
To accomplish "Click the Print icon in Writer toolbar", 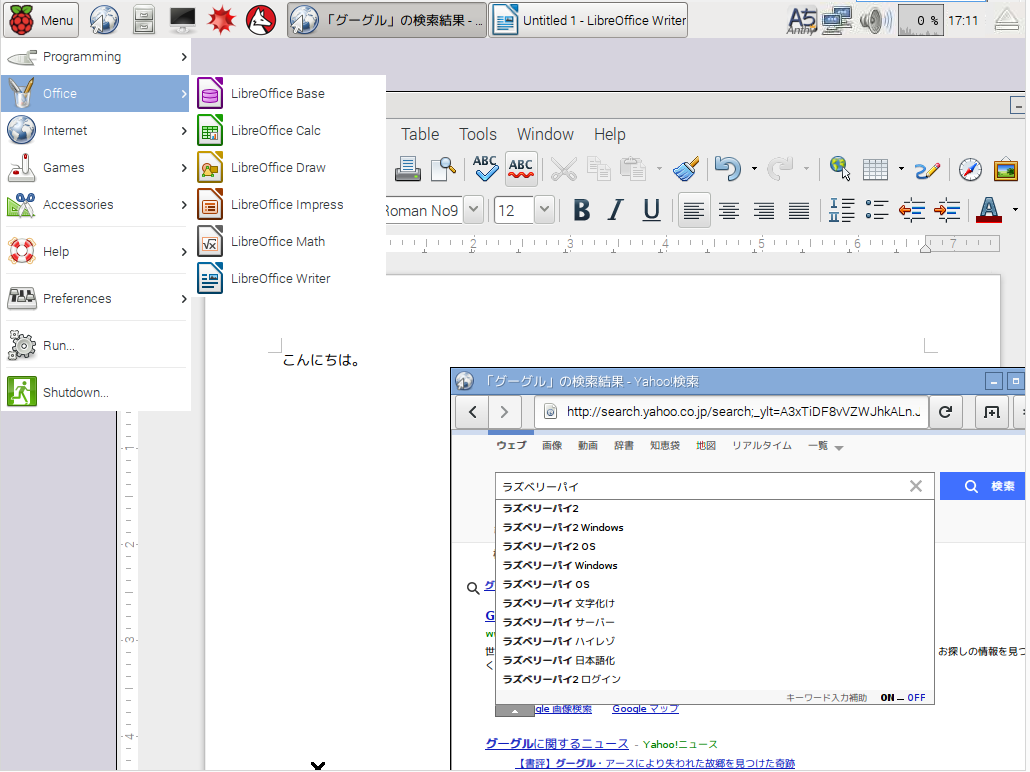I will point(408,170).
